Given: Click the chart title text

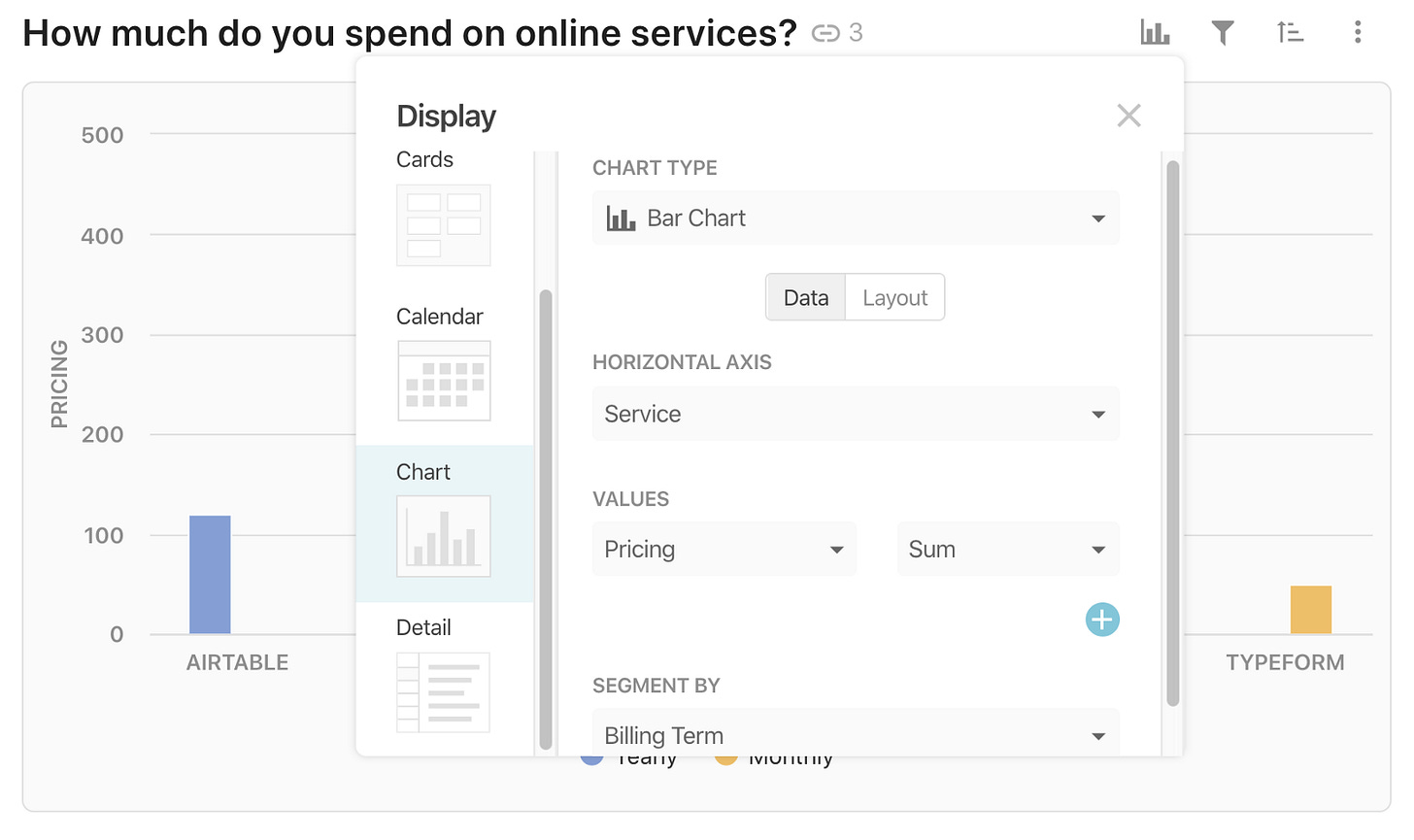Looking at the screenshot, I should coord(410,33).
